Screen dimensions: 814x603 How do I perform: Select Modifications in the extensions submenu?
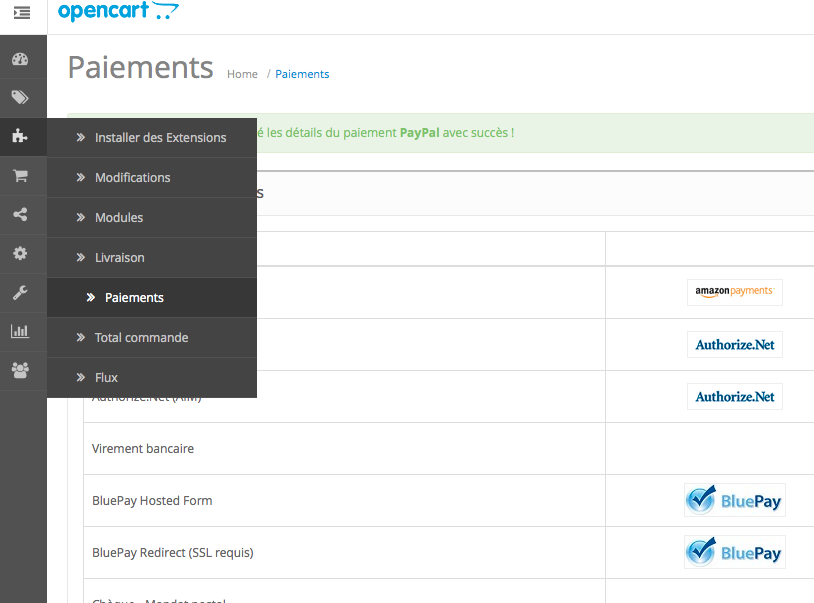152,177
